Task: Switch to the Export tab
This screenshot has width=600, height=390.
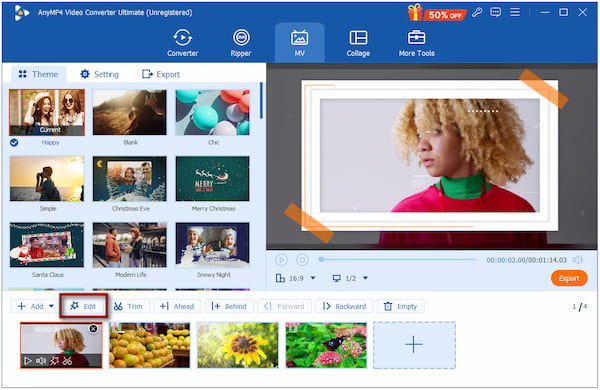Action: [161, 74]
